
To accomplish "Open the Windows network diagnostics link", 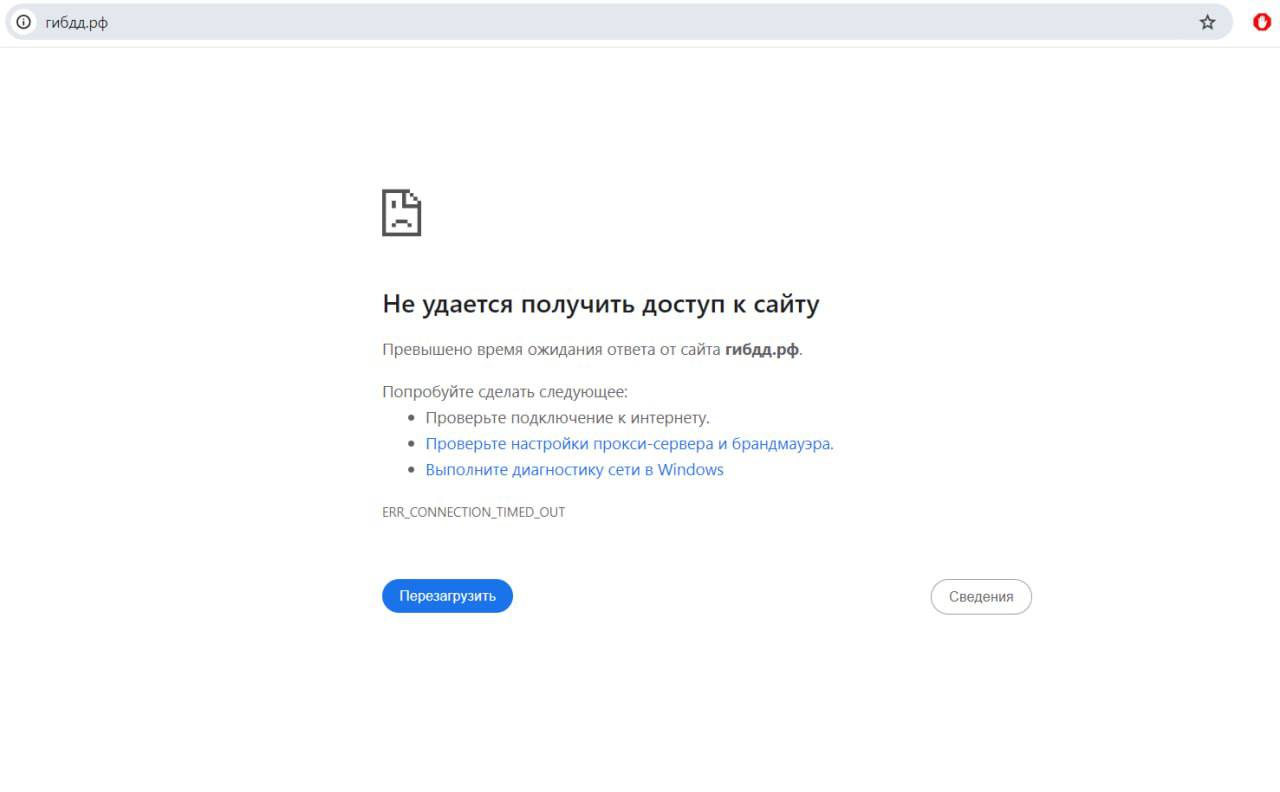I will point(574,470).
